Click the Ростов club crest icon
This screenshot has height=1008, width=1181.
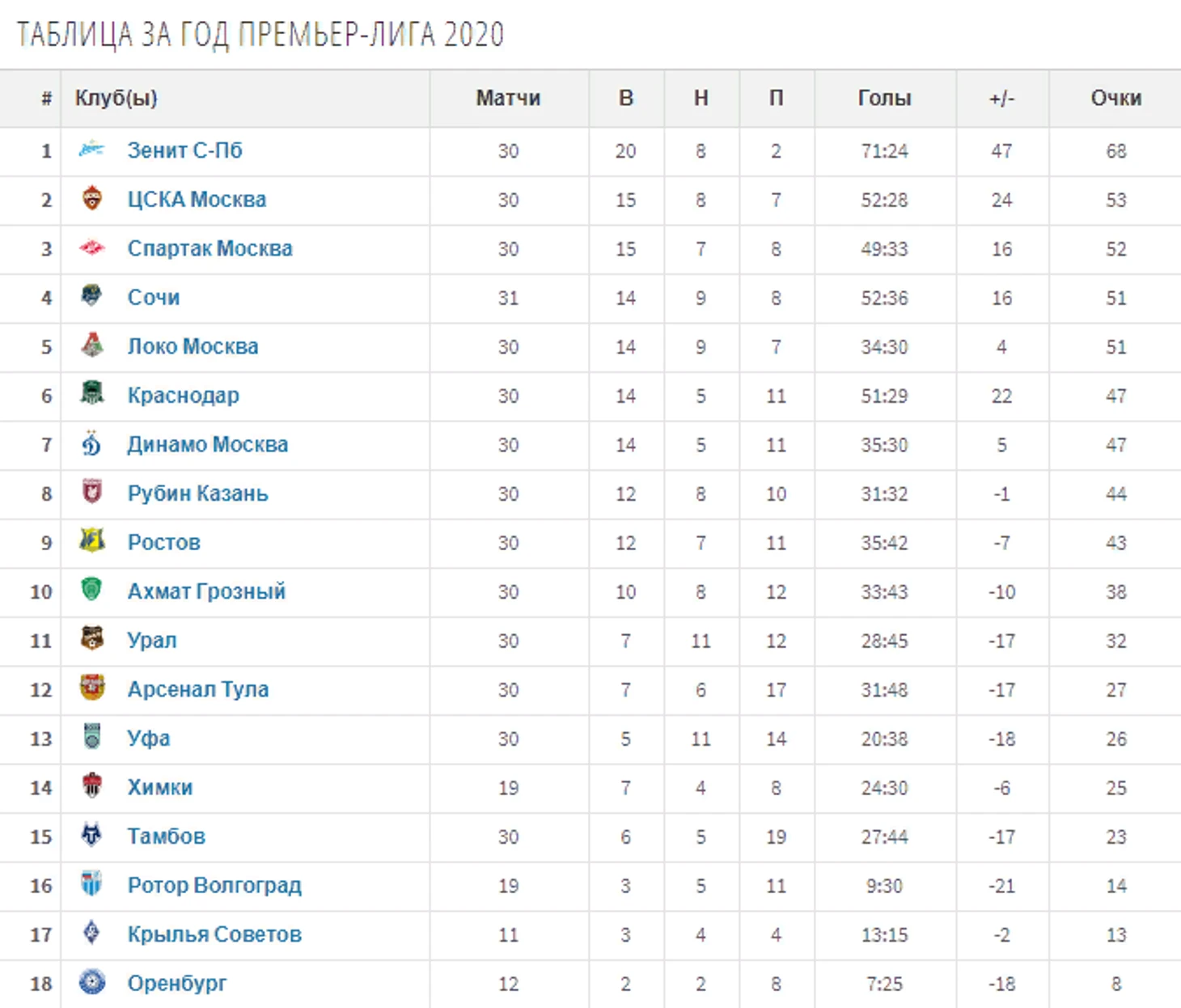tap(91, 540)
